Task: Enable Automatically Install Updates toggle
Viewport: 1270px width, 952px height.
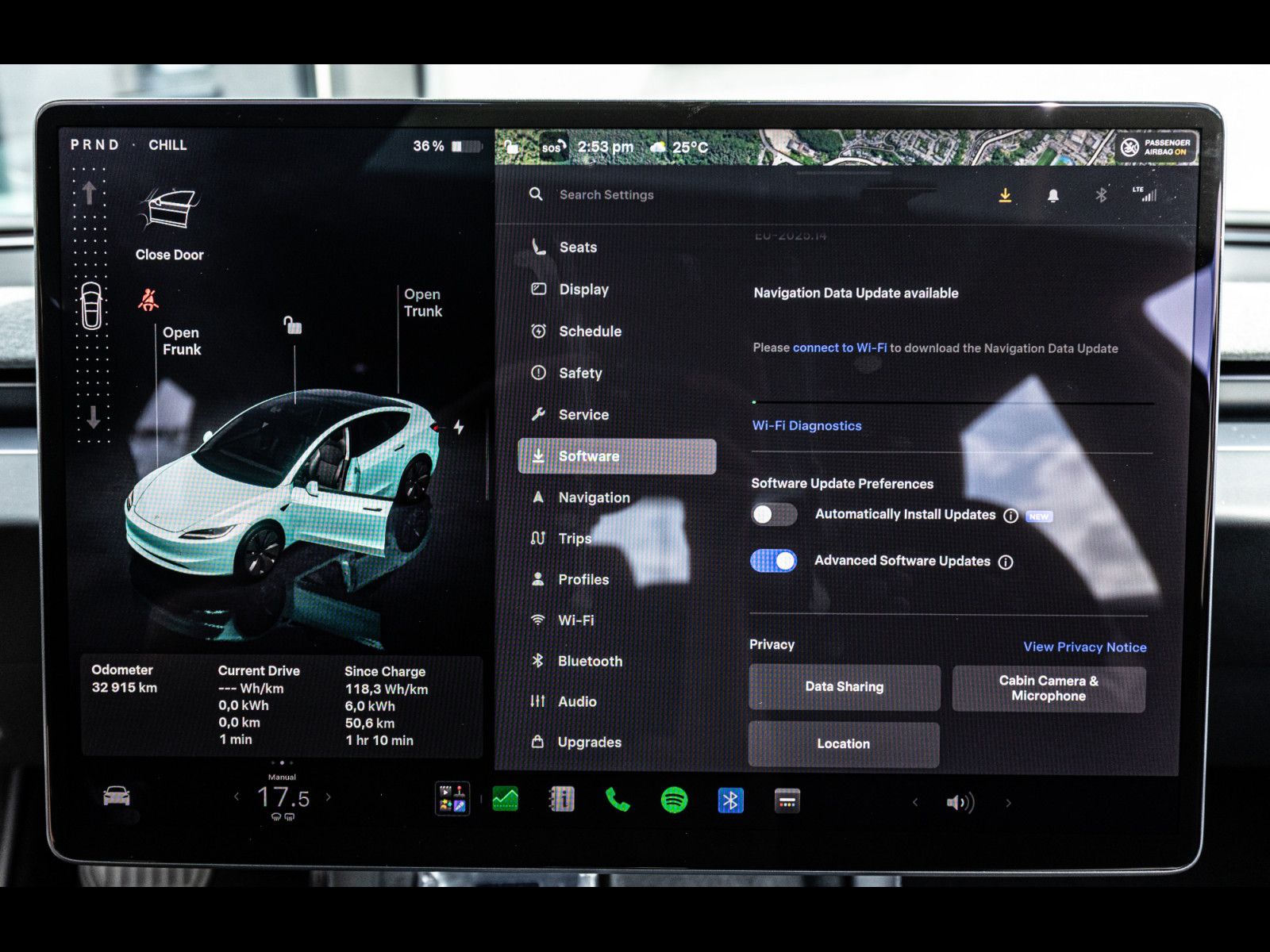Action: click(774, 515)
